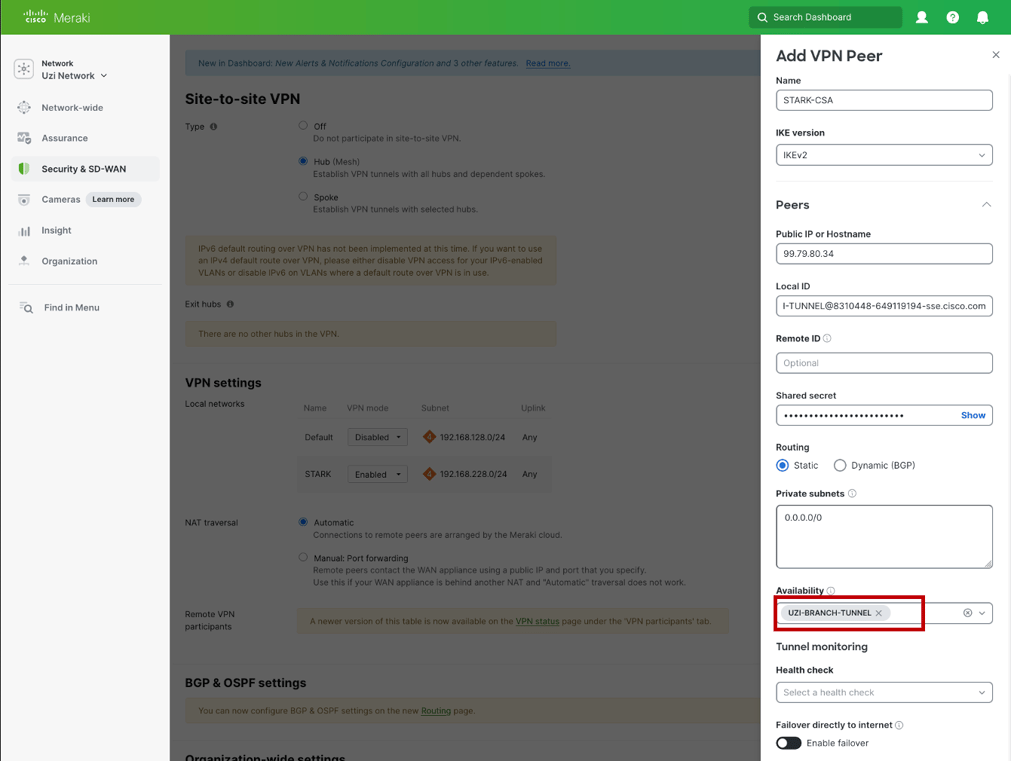
Task: Click the Name input field
Action: (884, 100)
